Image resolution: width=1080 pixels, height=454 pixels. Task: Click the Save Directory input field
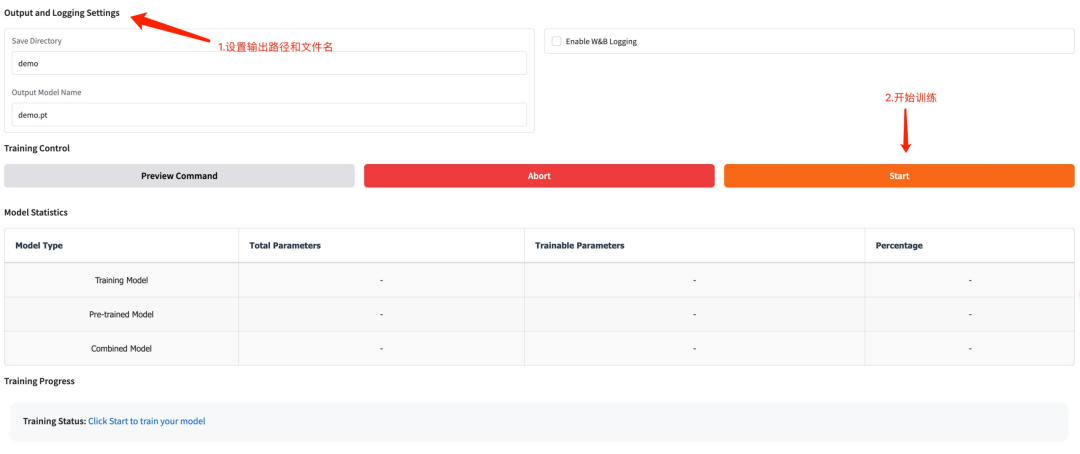pos(268,63)
